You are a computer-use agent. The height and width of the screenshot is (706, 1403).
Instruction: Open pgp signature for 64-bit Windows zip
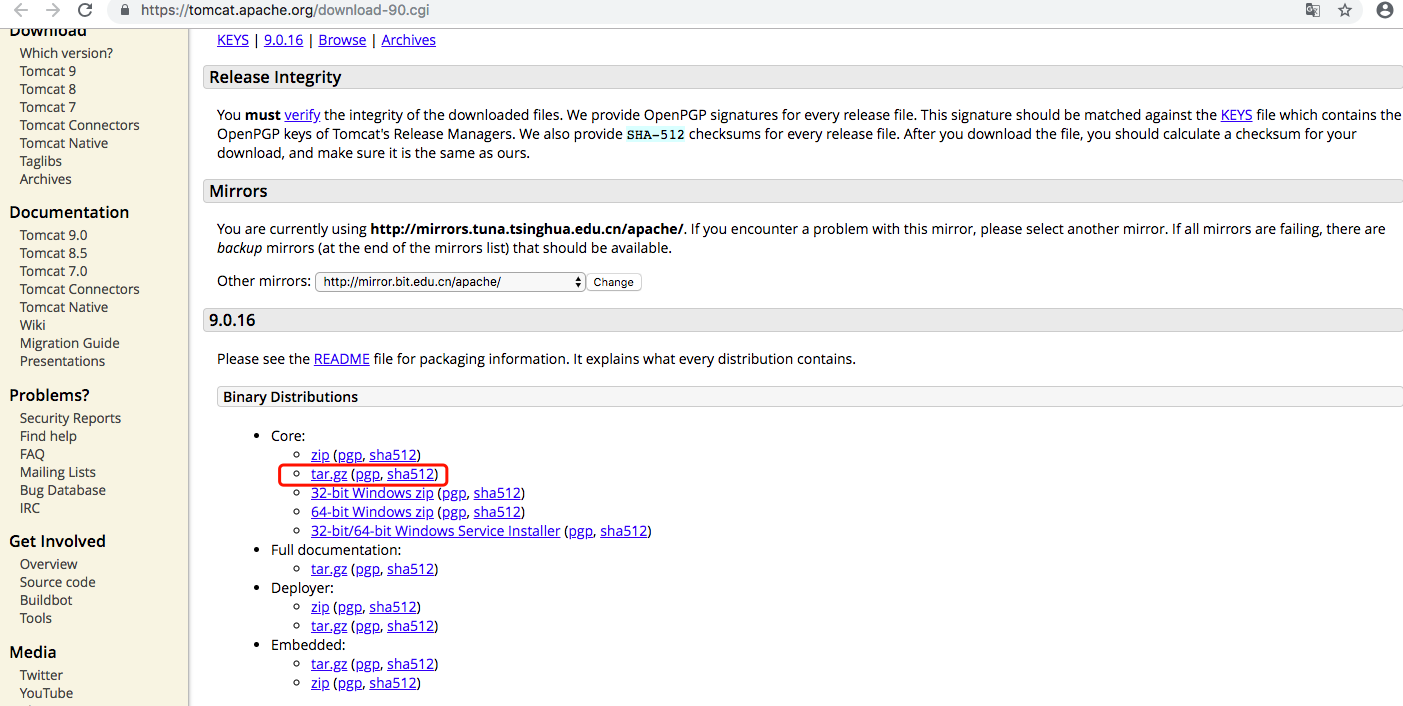pyautogui.click(x=454, y=512)
